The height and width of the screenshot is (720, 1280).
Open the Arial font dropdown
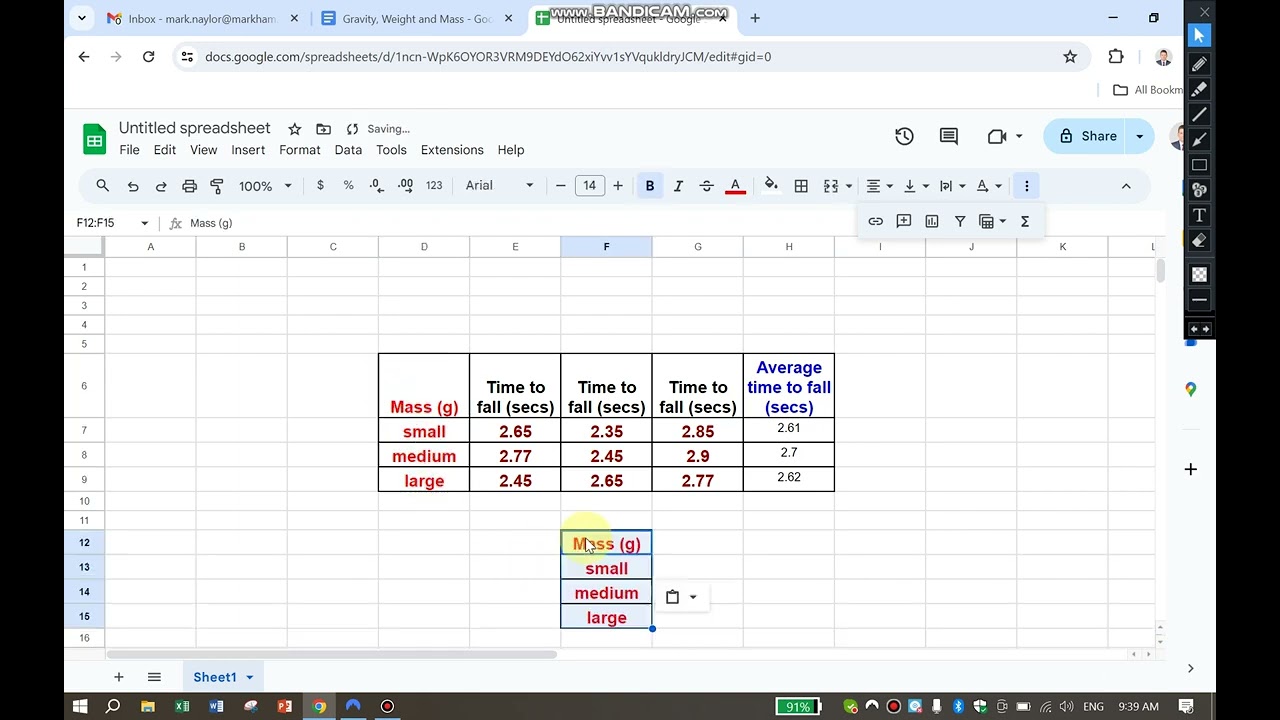pyautogui.click(x=499, y=186)
